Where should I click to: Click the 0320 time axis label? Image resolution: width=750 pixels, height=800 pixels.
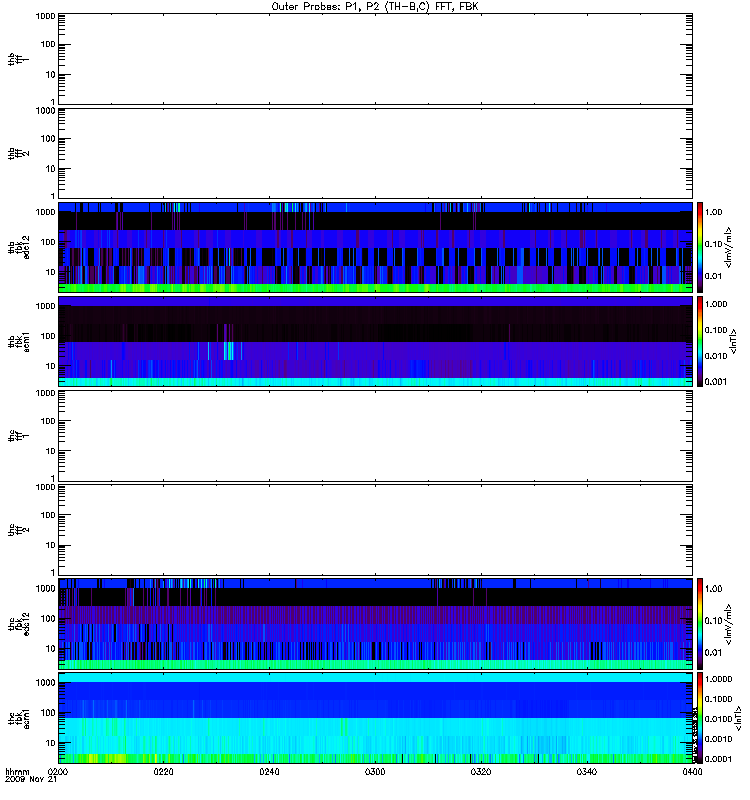point(481,772)
